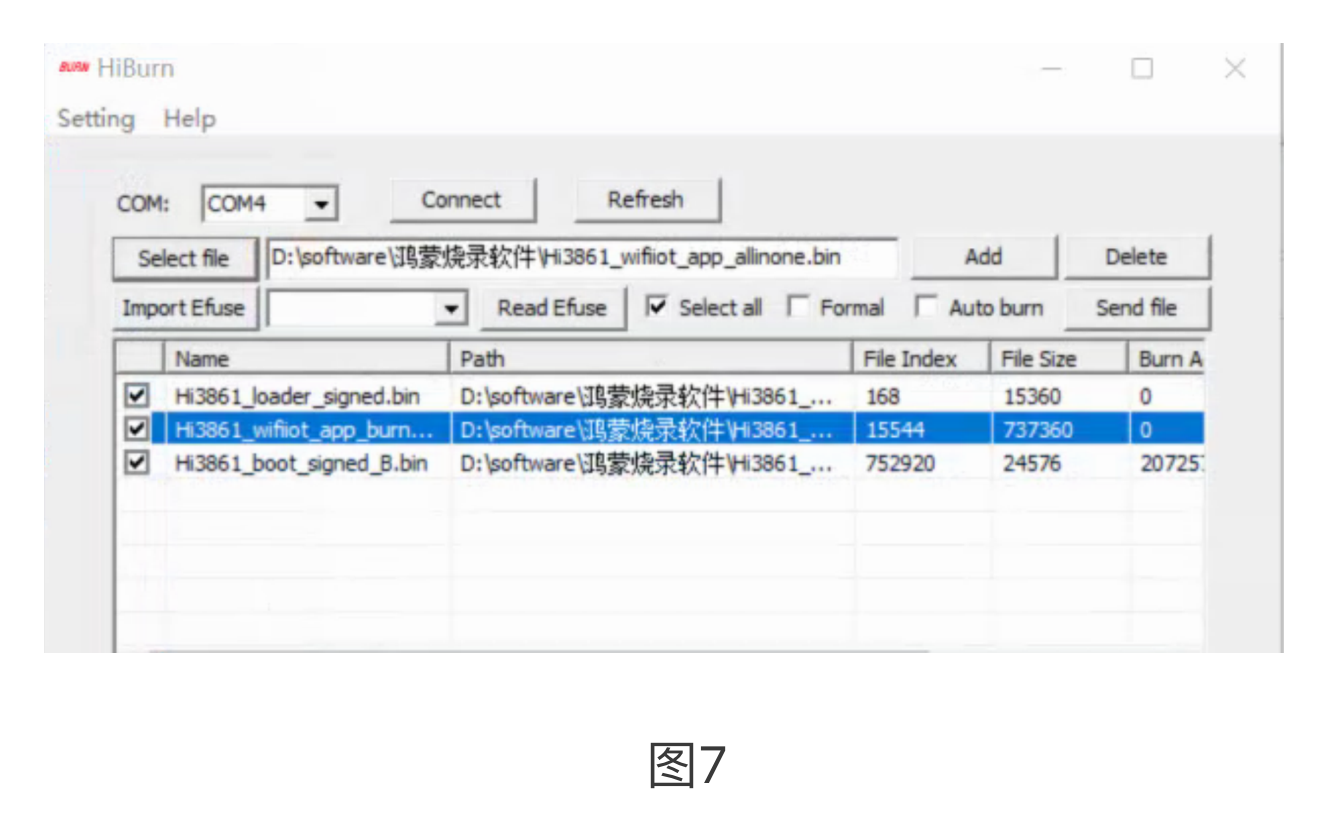This screenshot has height=814, width=1328.
Task: Maximize the HiBurn window
Action: click(1142, 68)
